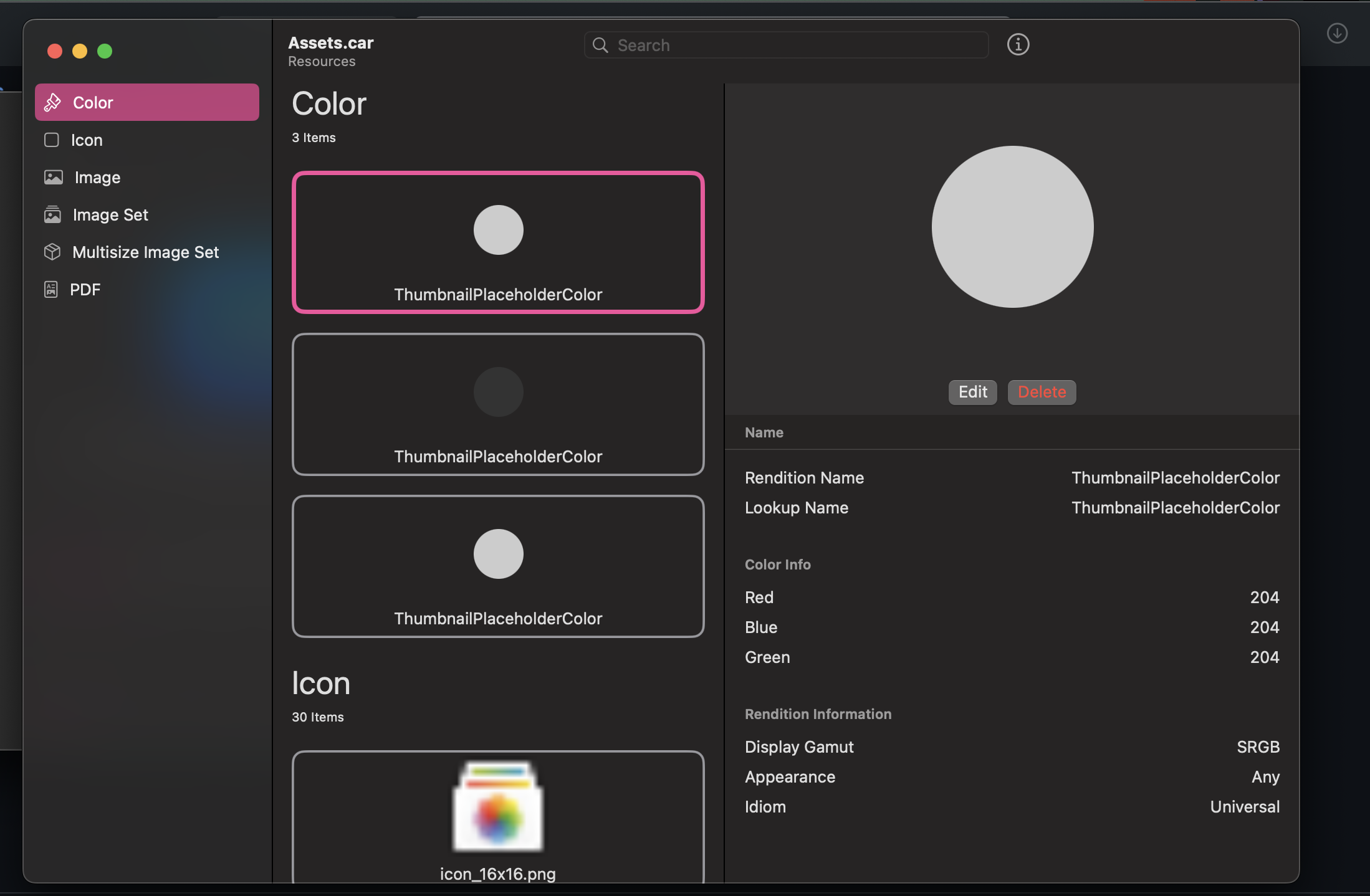Select the third ThumbnailPlaceholderColor swatch card
The height and width of the screenshot is (896, 1370).
[x=498, y=566]
